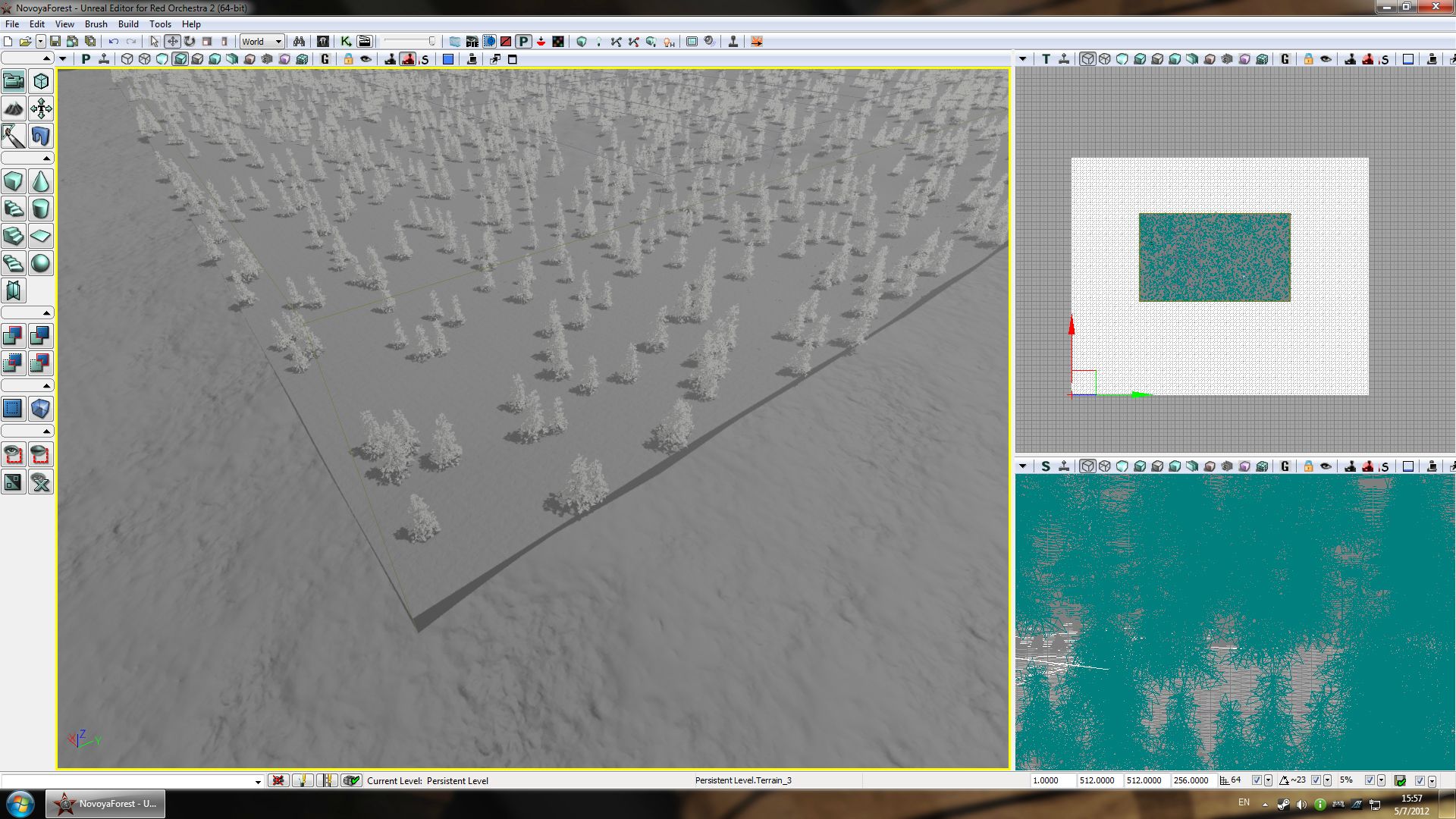Apply CSG Subtract operation
The width and height of the screenshot is (1456, 819).
[41, 336]
